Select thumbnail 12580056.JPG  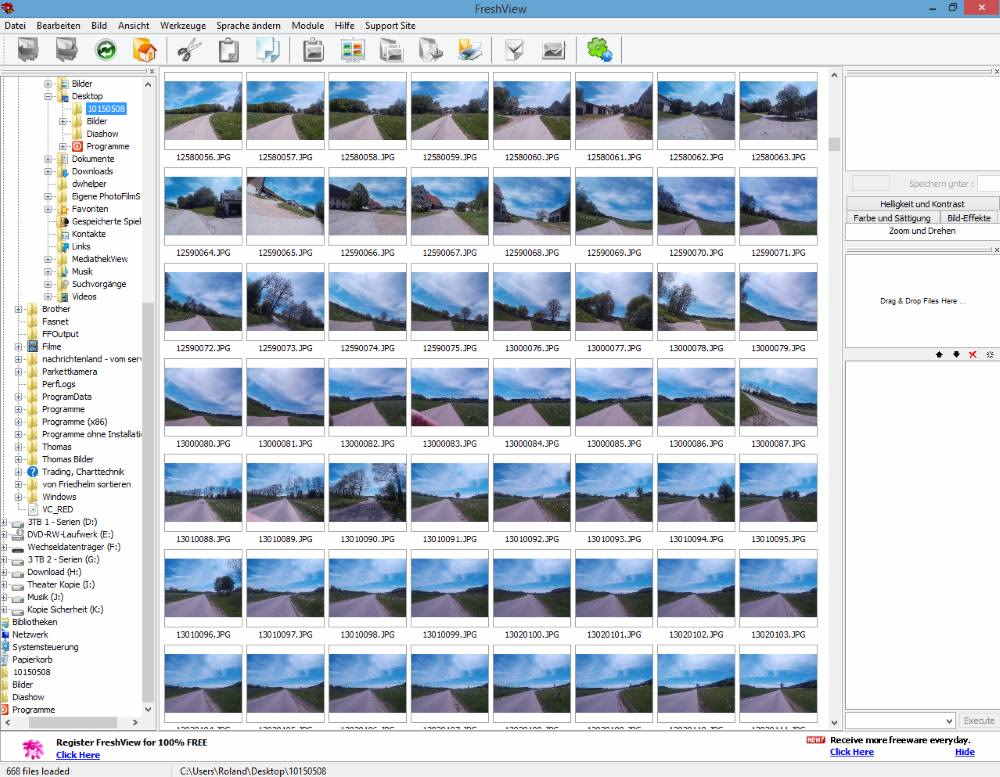tap(202, 112)
